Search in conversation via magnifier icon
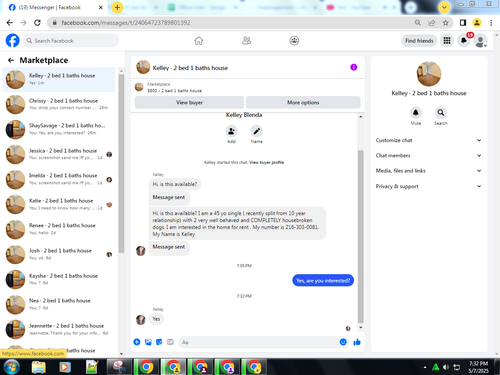Viewport: 500px width, 375px height. [x=441, y=113]
